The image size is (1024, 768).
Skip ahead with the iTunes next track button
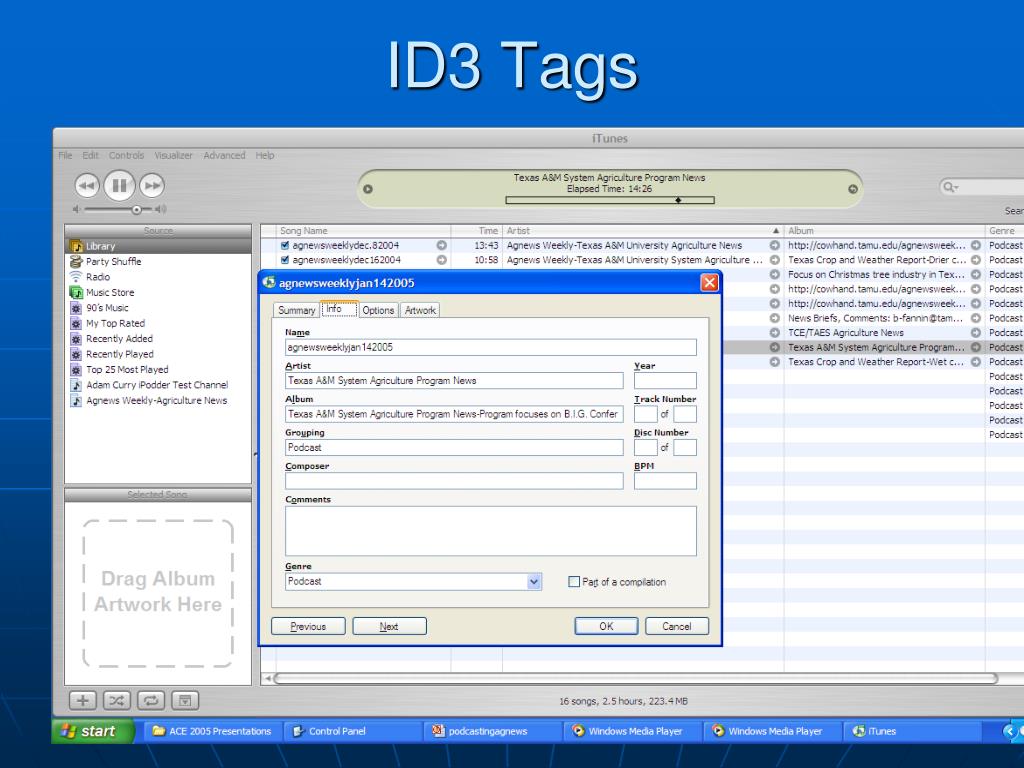(x=152, y=186)
